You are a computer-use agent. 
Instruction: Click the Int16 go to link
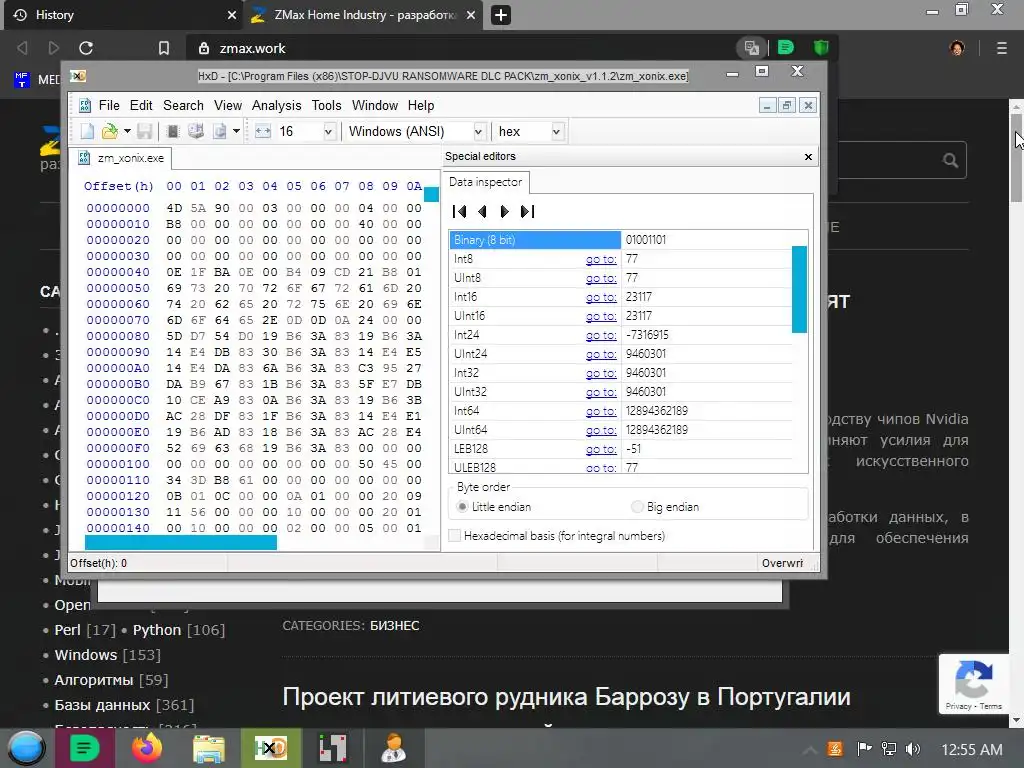pos(601,297)
